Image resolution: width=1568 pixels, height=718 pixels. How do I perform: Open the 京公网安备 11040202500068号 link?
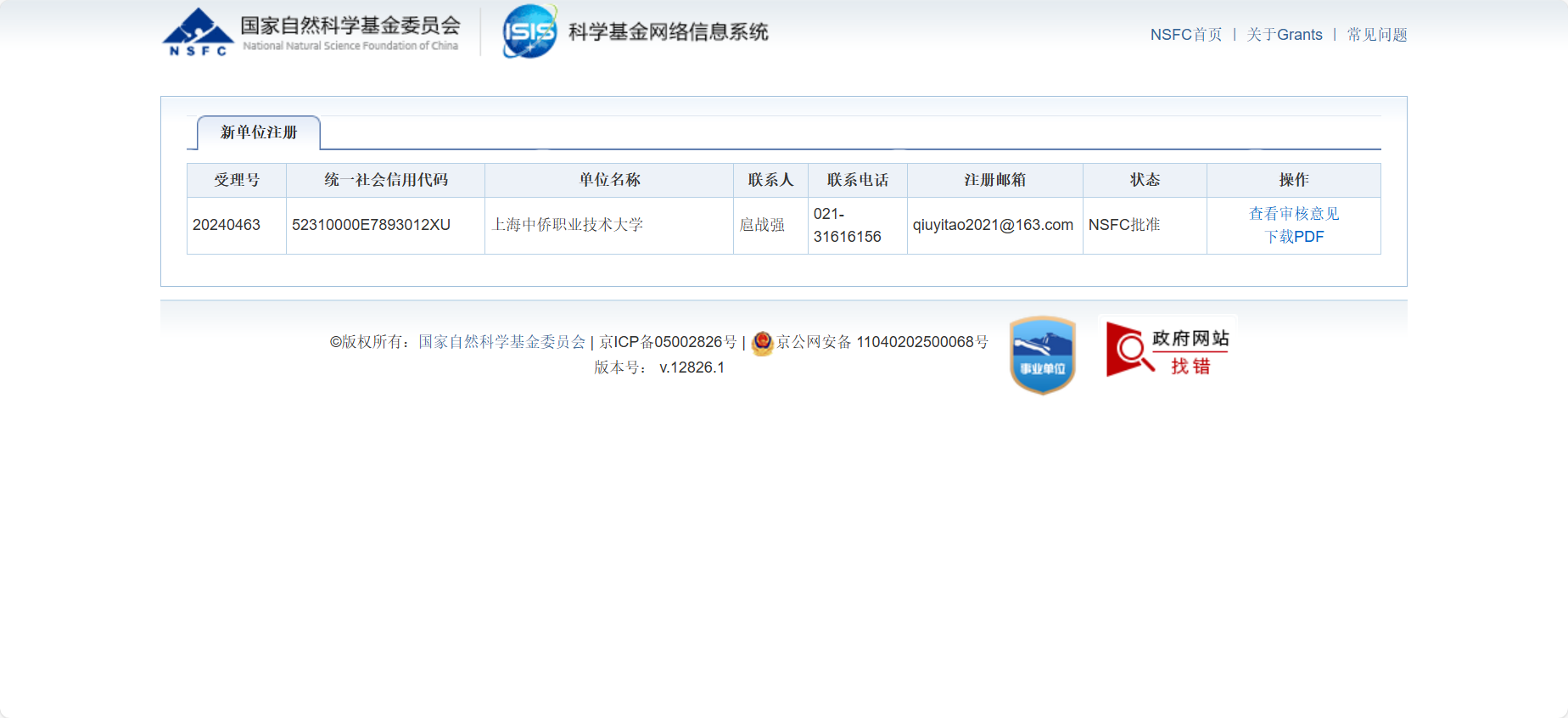point(882,342)
